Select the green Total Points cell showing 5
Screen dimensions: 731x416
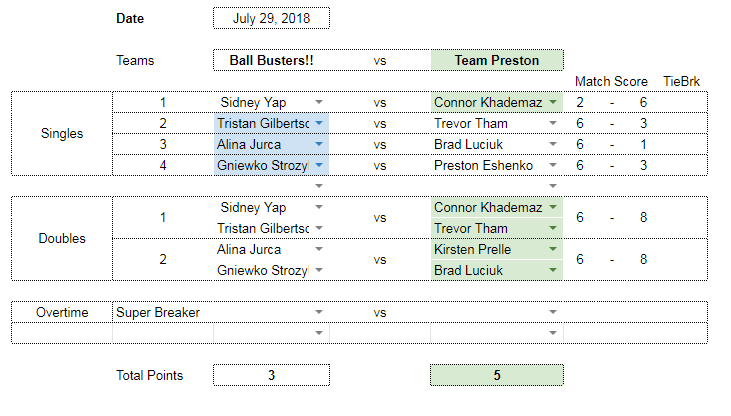[x=497, y=375]
